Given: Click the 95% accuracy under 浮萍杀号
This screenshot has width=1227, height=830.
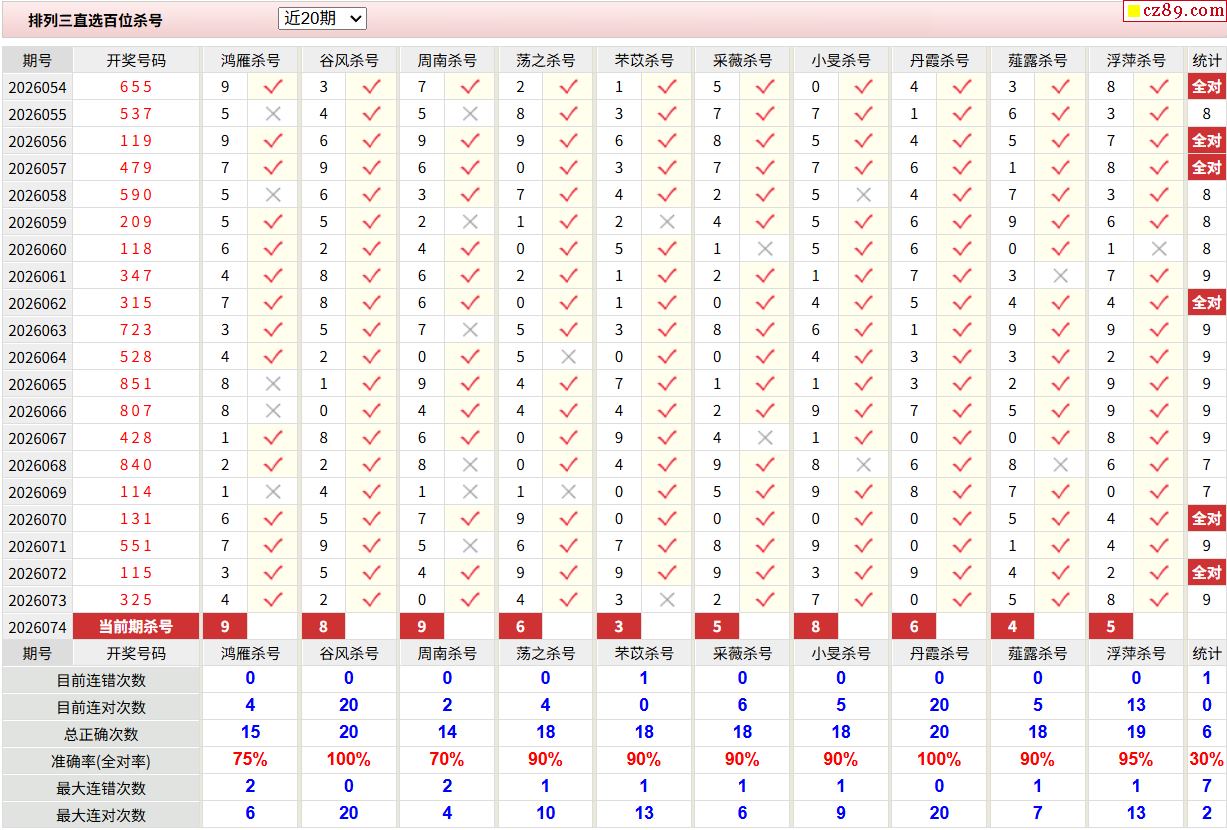Looking at the screenshot, I should (1136, 760).
